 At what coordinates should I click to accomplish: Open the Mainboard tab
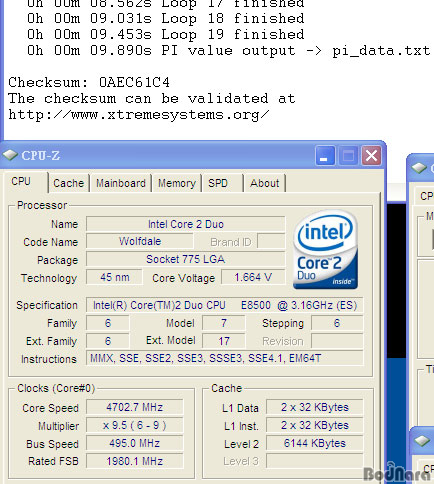coord(121,183)
